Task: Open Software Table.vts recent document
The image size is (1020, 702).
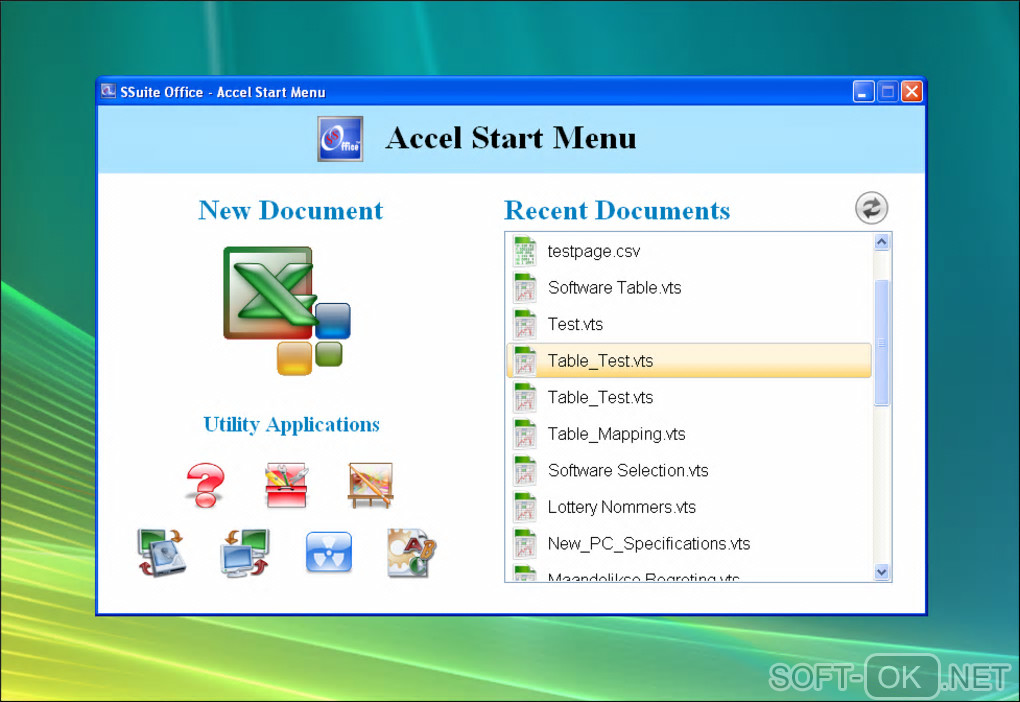Action: (x=688, y=288)
